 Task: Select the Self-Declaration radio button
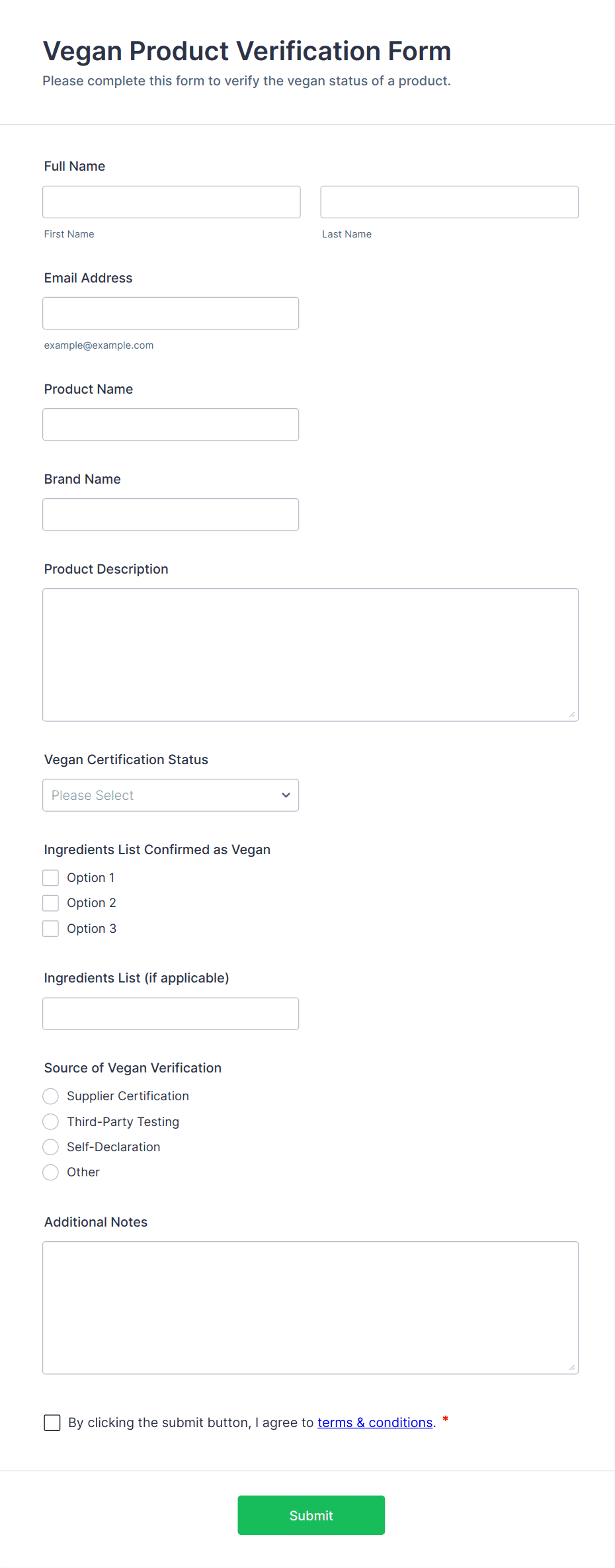click(51, 1147)
